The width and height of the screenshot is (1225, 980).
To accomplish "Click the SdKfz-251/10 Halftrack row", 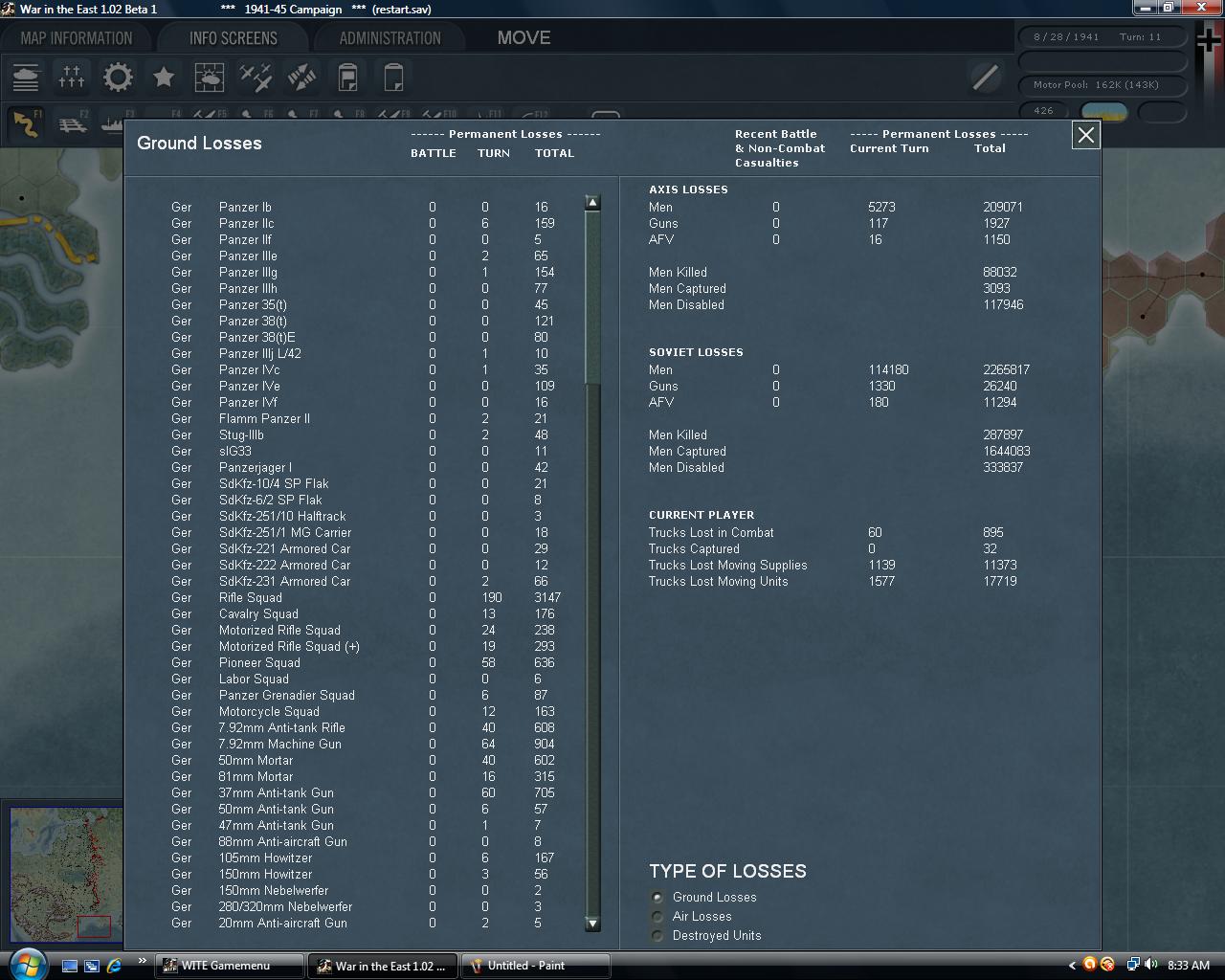I will point(367,516).
